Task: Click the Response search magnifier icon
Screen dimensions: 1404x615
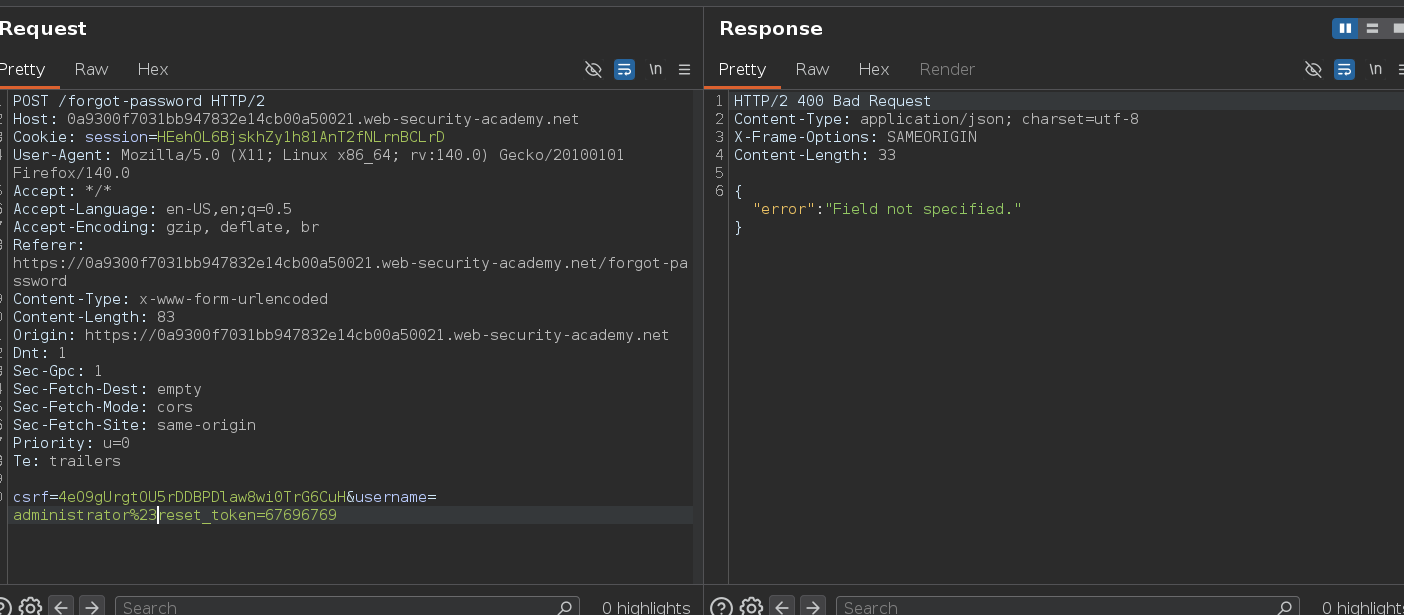Action: click(x=1287, y=606)
